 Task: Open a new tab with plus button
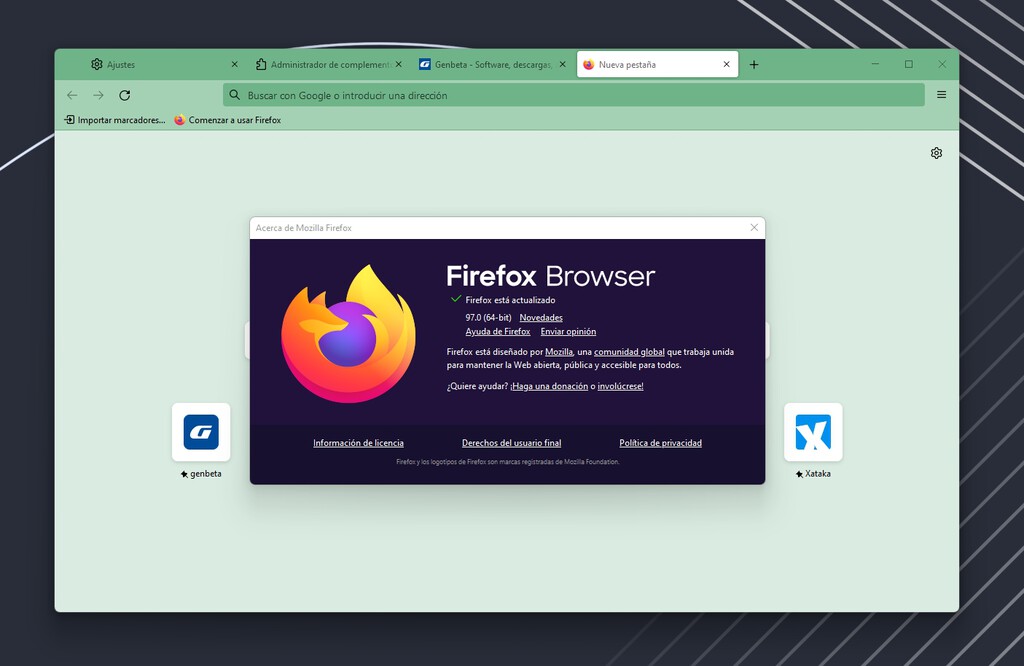coord(754,65)
